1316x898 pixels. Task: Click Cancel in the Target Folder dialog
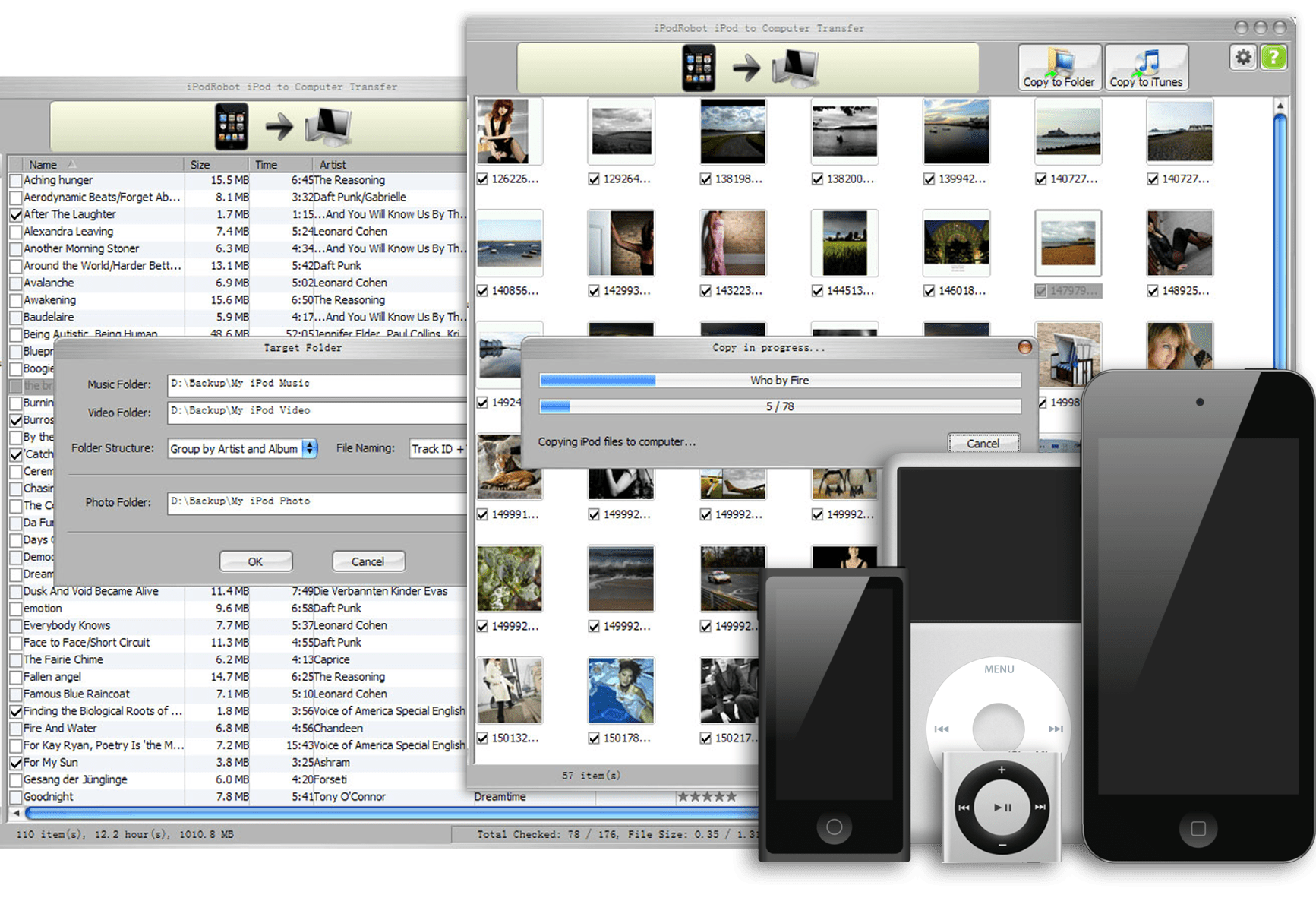(368, 561)
